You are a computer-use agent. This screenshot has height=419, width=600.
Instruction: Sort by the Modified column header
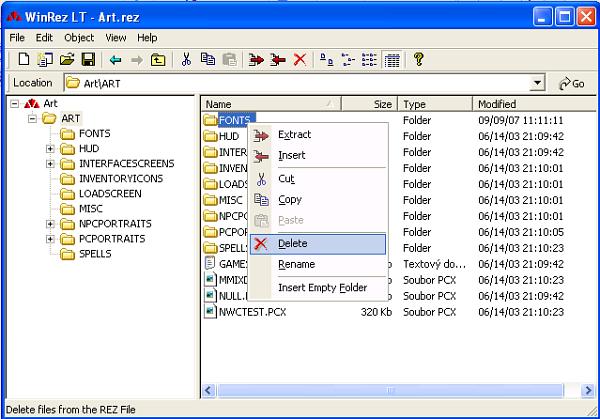(534, 104)
